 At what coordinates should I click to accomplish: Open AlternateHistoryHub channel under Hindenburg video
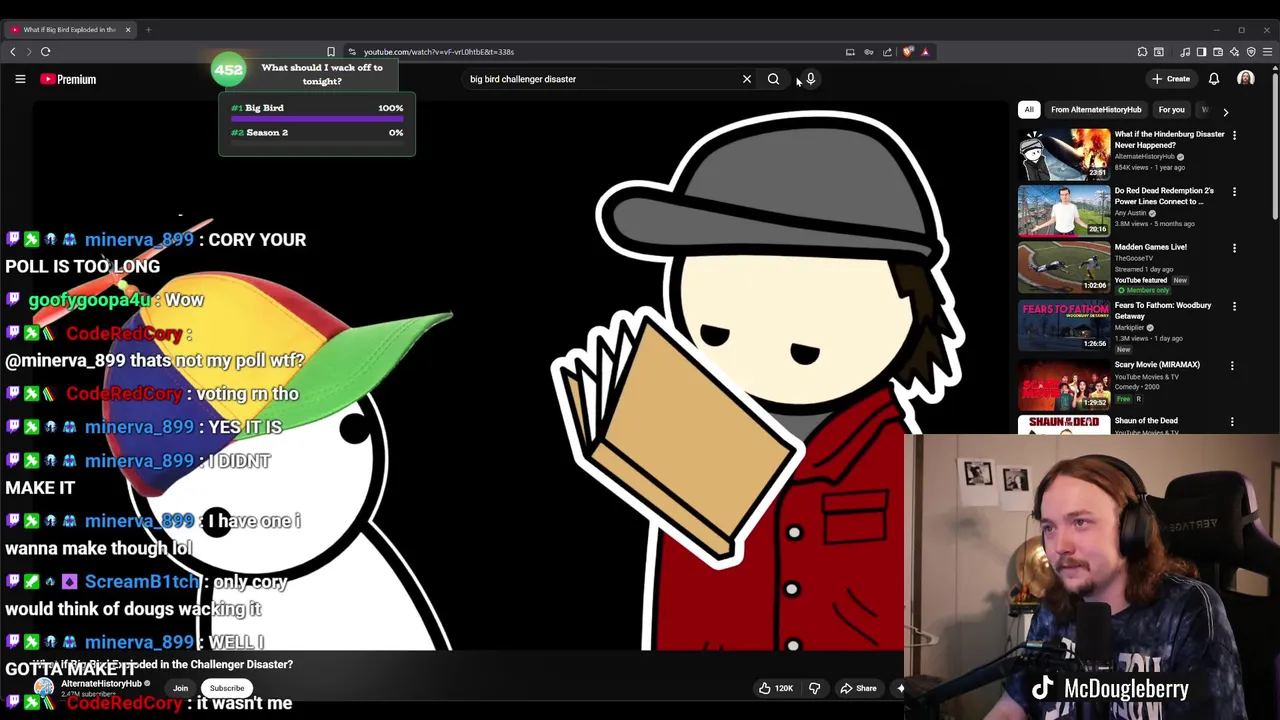click(x=1145, y=157)
